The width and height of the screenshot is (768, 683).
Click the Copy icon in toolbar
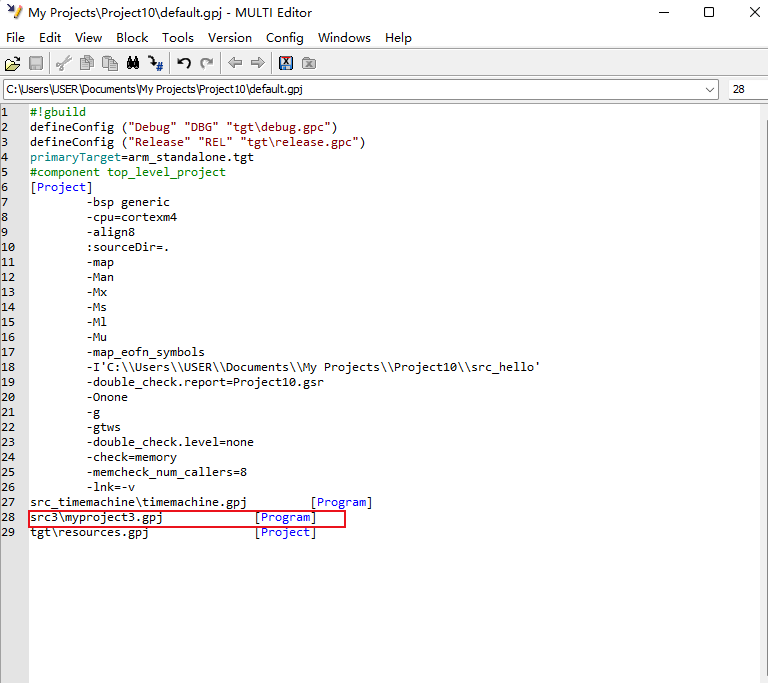87,63
